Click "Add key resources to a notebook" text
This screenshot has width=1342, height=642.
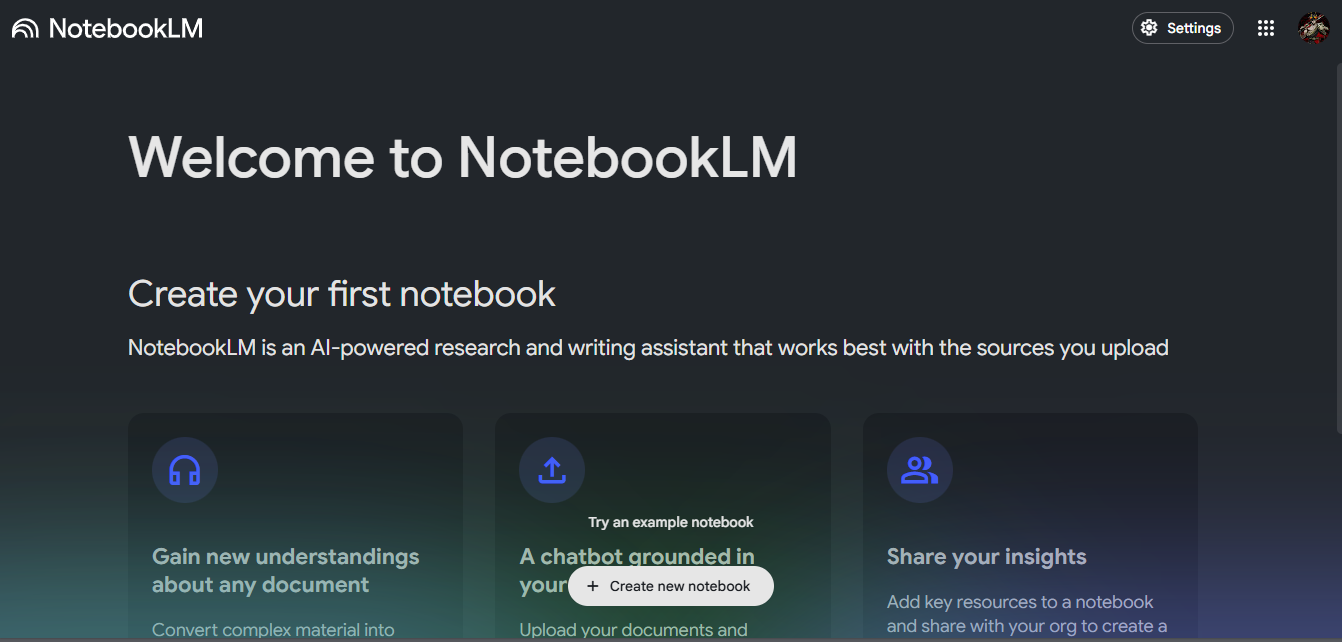[x=1020, y=602]
